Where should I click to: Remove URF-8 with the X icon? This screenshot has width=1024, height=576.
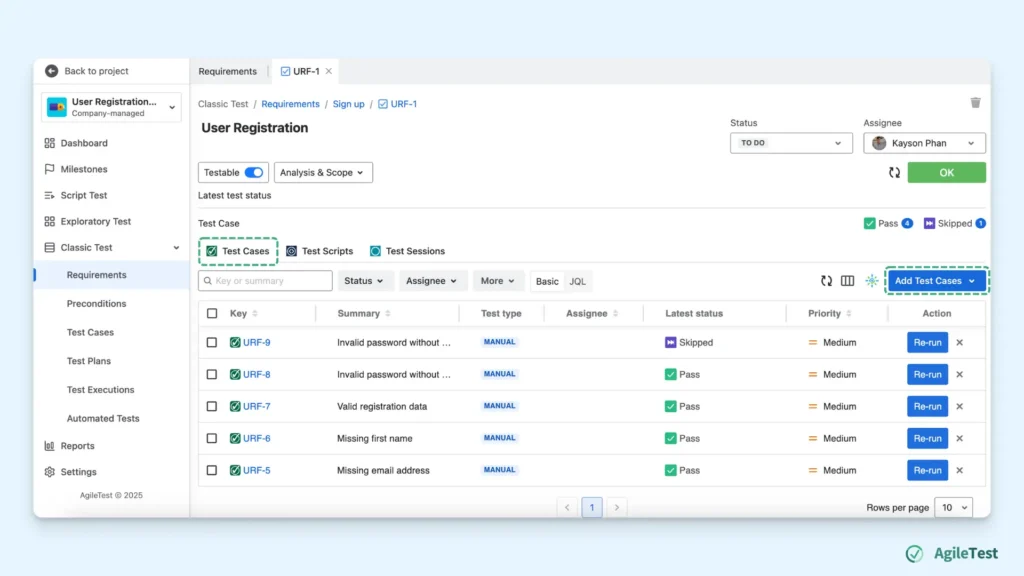(959, 374)
